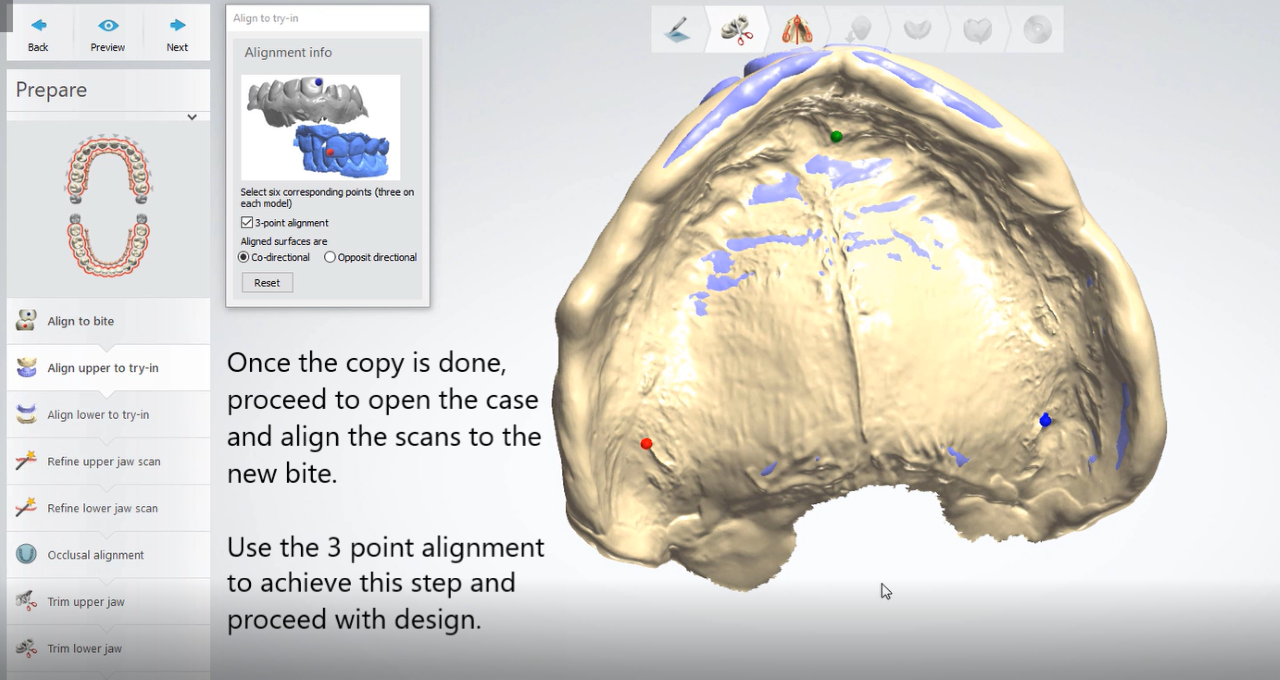Click the lower jaw arch diagram
Screen dimensions: 1280x680
pos(108,245)
